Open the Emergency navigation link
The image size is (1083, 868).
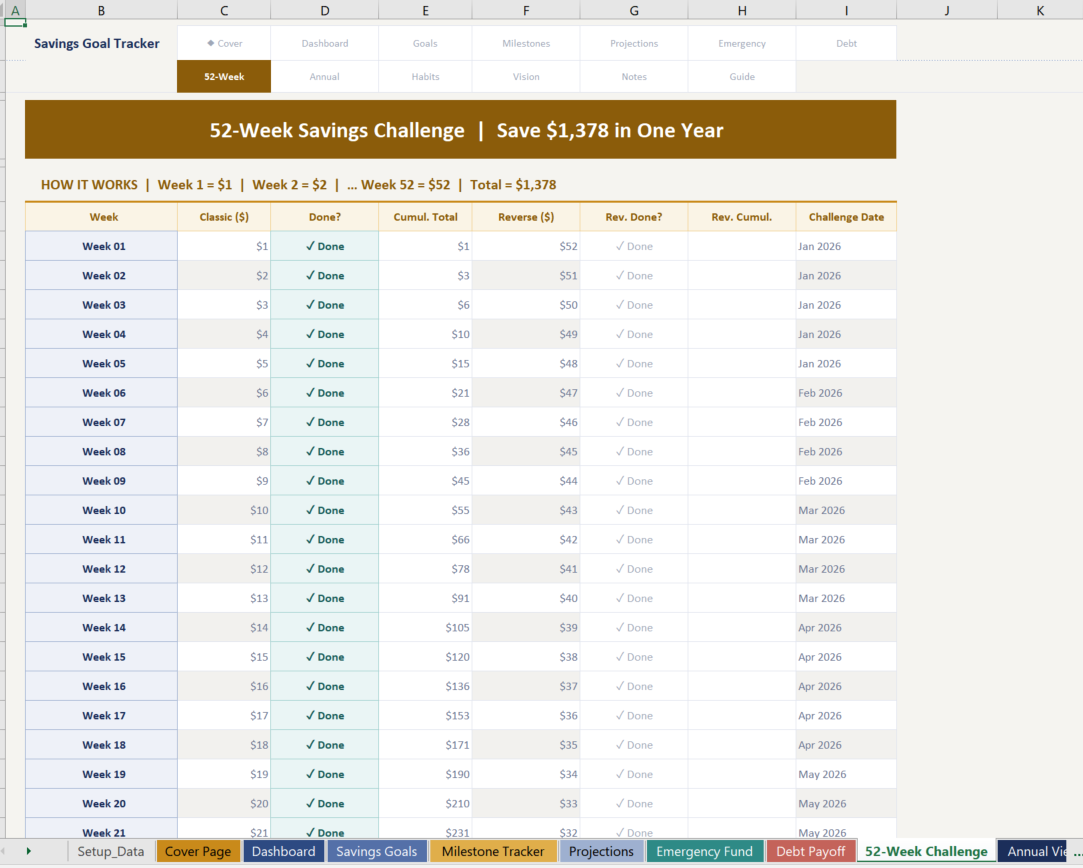pyautogui.click(x=742, y=43)
